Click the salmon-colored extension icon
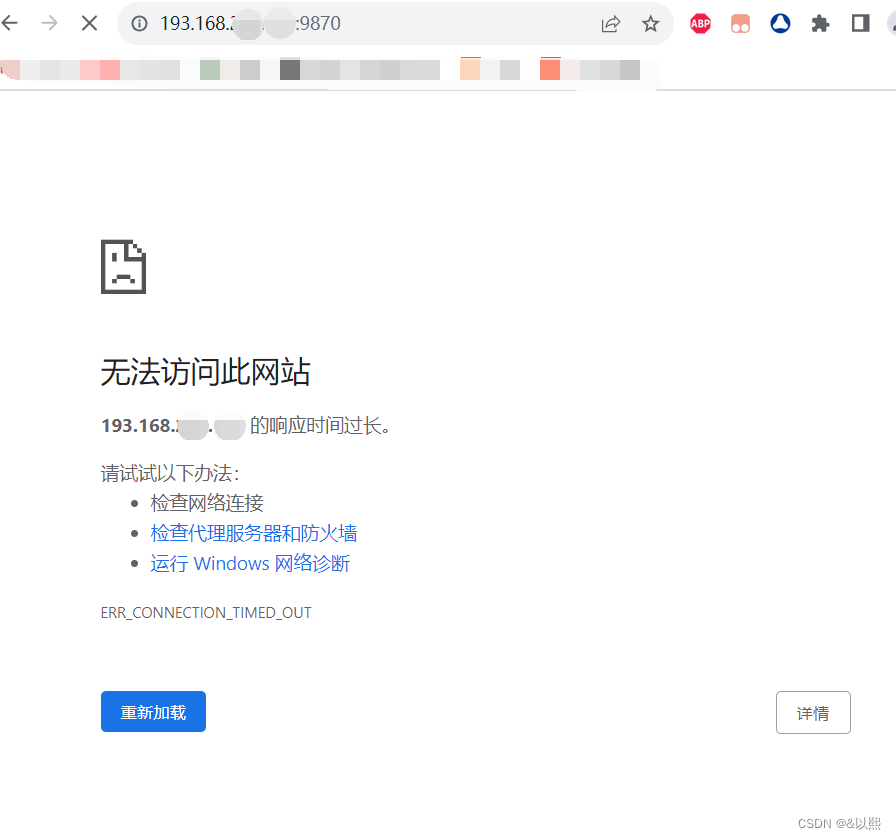The image size is (896, 840). (740, 23)
